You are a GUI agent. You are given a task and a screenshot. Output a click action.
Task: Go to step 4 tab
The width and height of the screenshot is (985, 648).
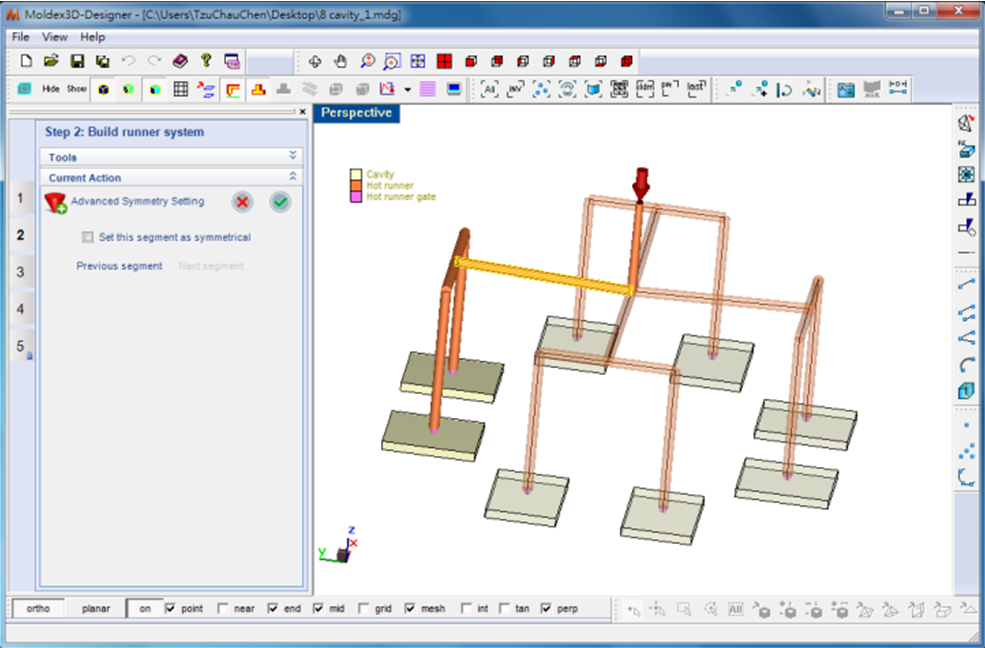(x=20, y=309)
